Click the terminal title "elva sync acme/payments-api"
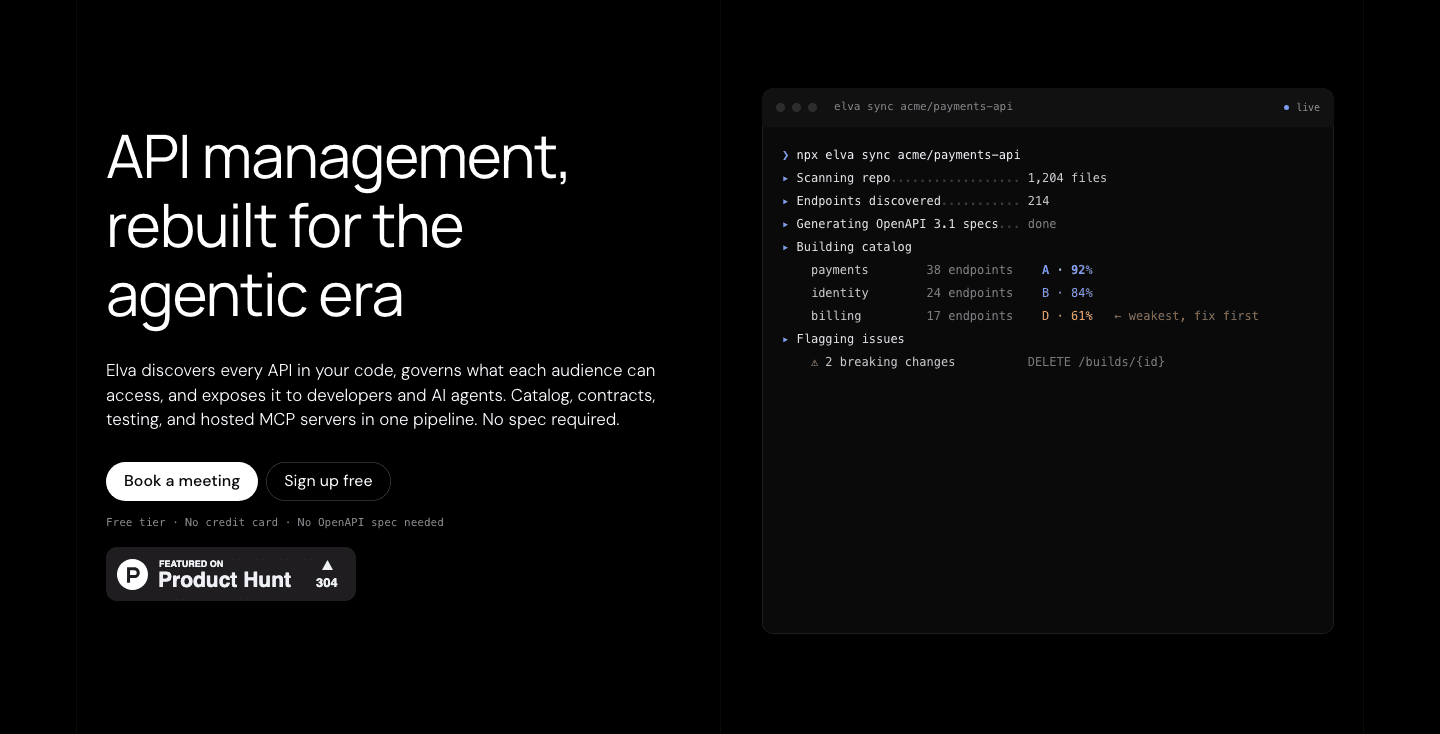The width and height of the screenshot is (1440, 734). (923, 107)
